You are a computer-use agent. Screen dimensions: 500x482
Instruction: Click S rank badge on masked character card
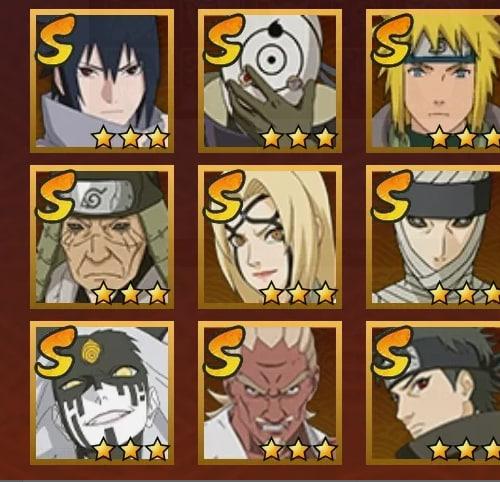point(224,40)
